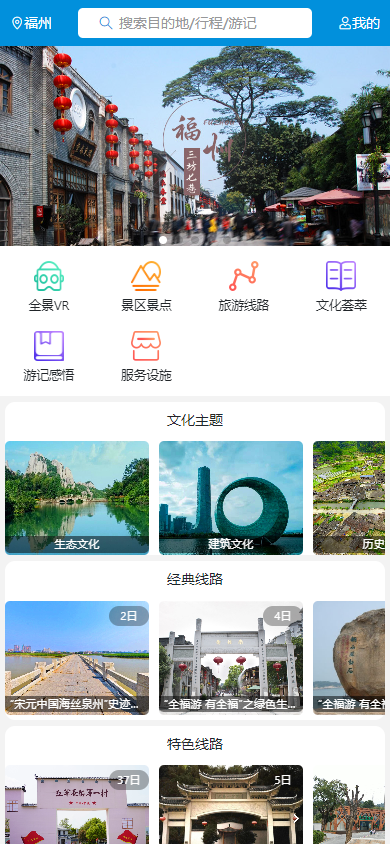The image size is (390, 844).
Task: Click the 旅游线路 label text
Action: (244, 306)
